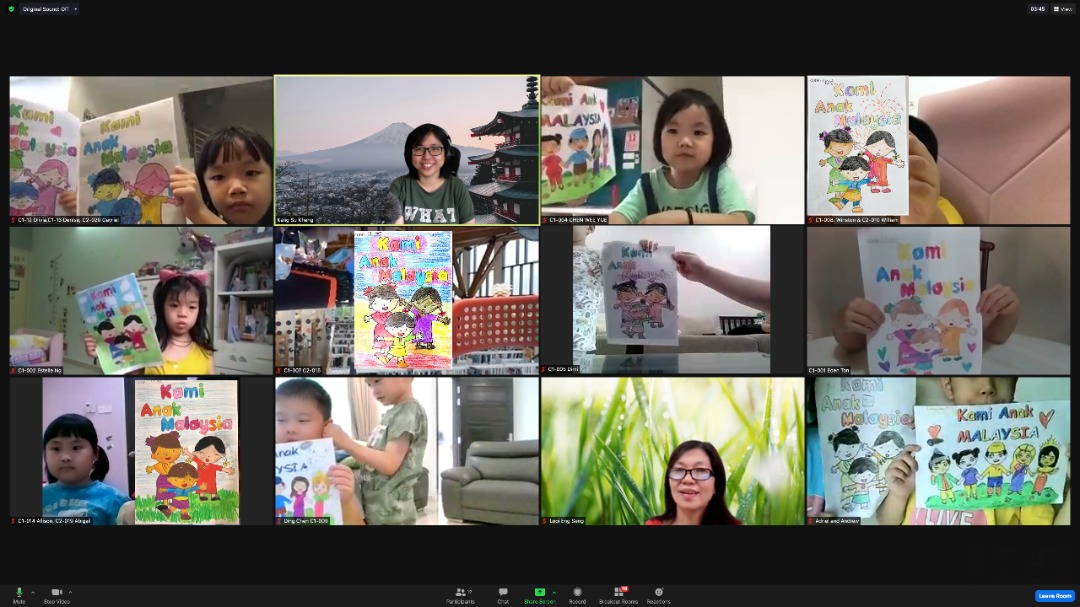
Task: Stop the video camera
Action: (x=56, y=593)
